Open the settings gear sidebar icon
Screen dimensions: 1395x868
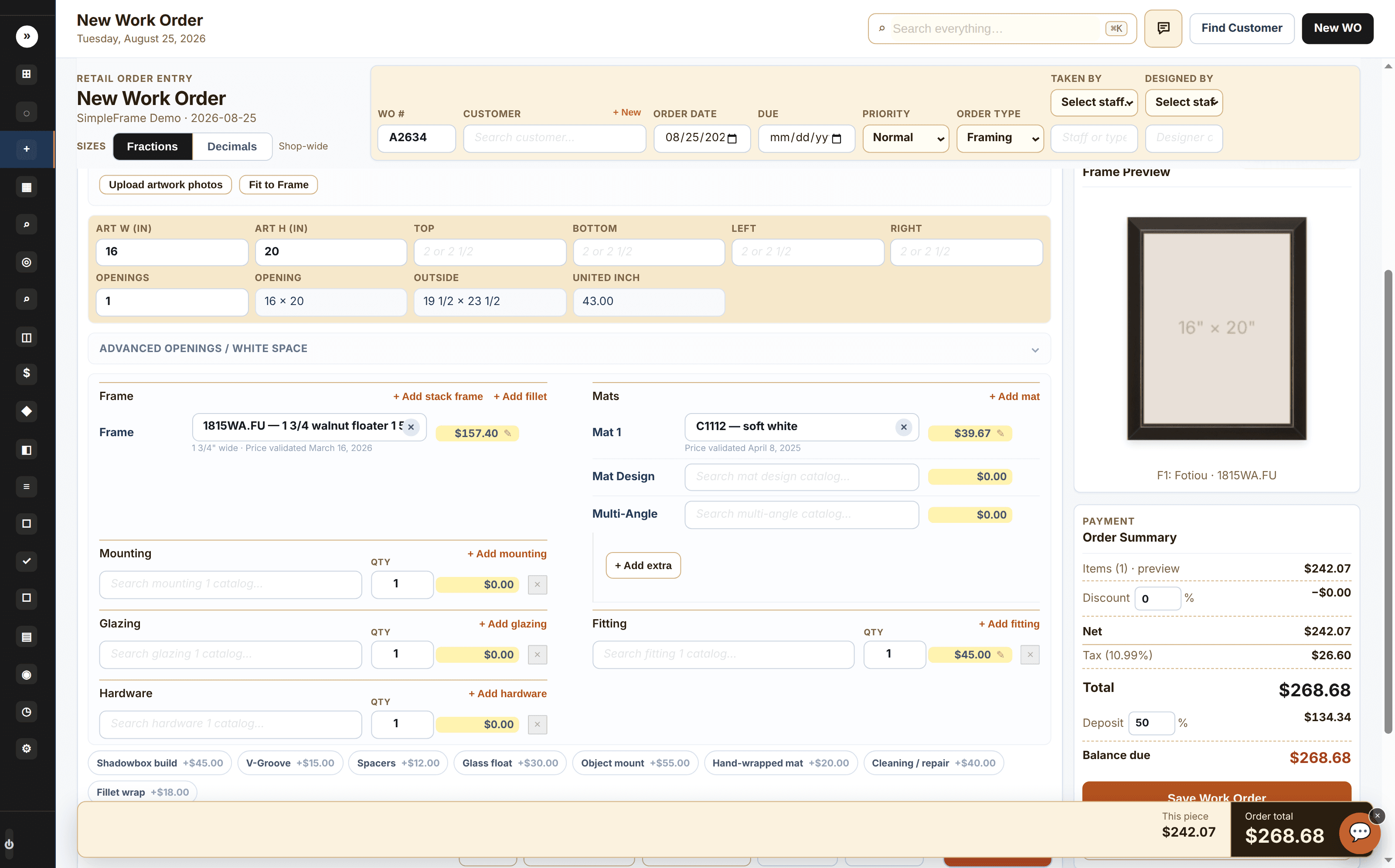point(27,749)
